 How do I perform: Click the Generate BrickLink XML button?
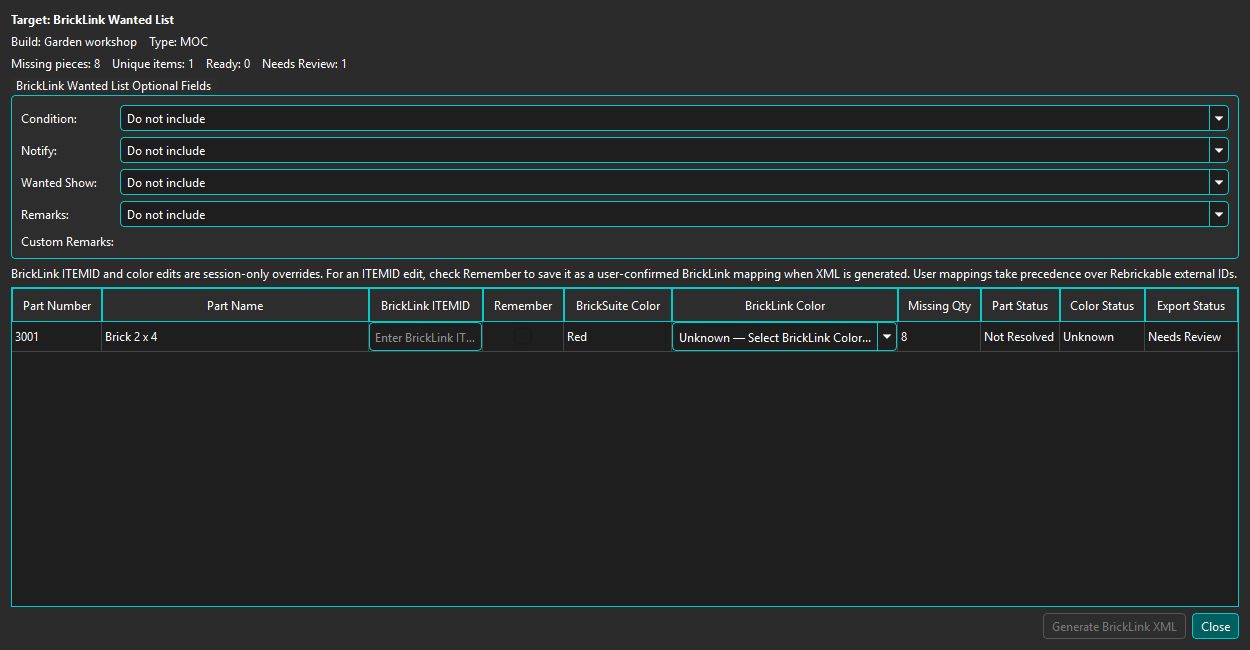click(x=1115, y=627)
